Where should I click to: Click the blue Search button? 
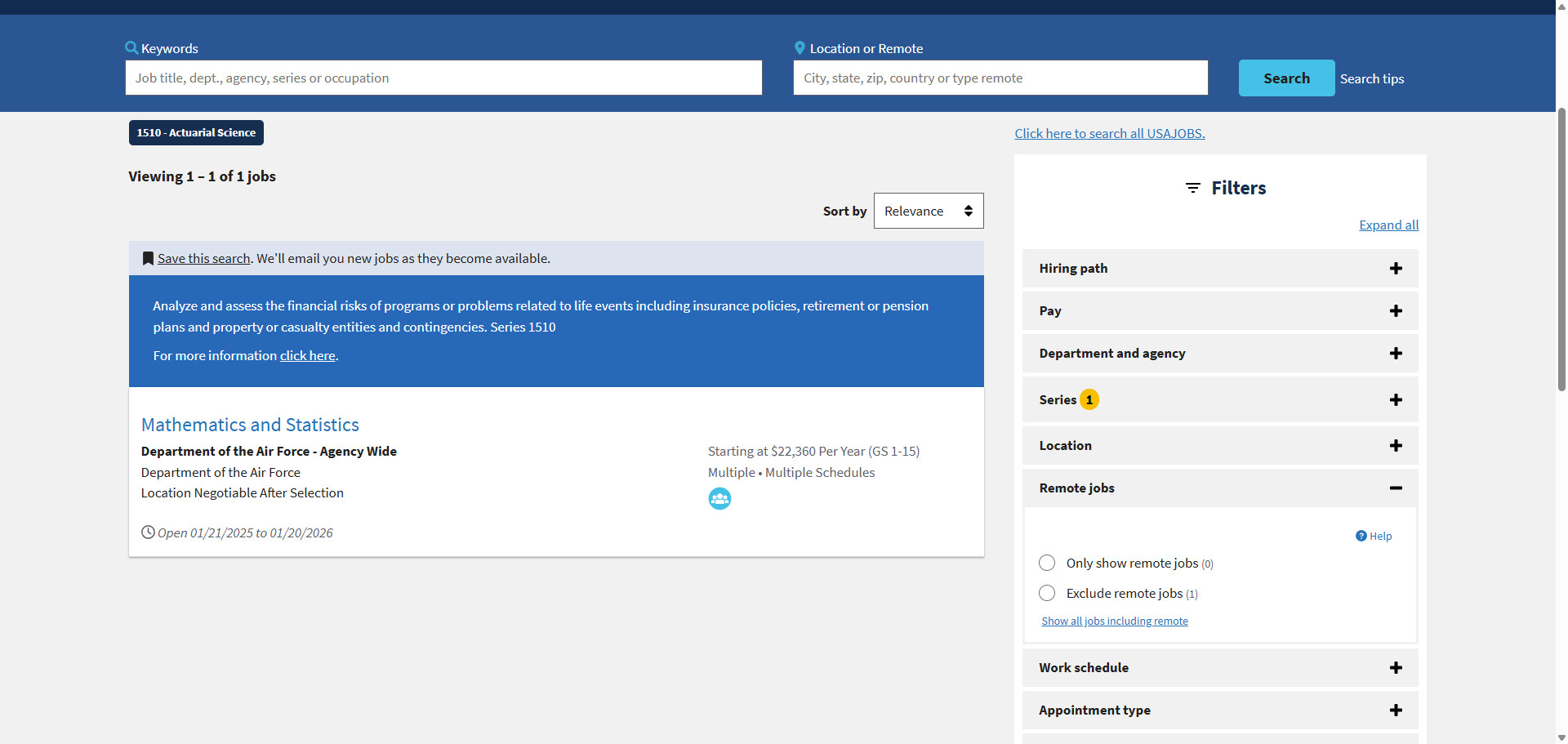click(1286, 78)
